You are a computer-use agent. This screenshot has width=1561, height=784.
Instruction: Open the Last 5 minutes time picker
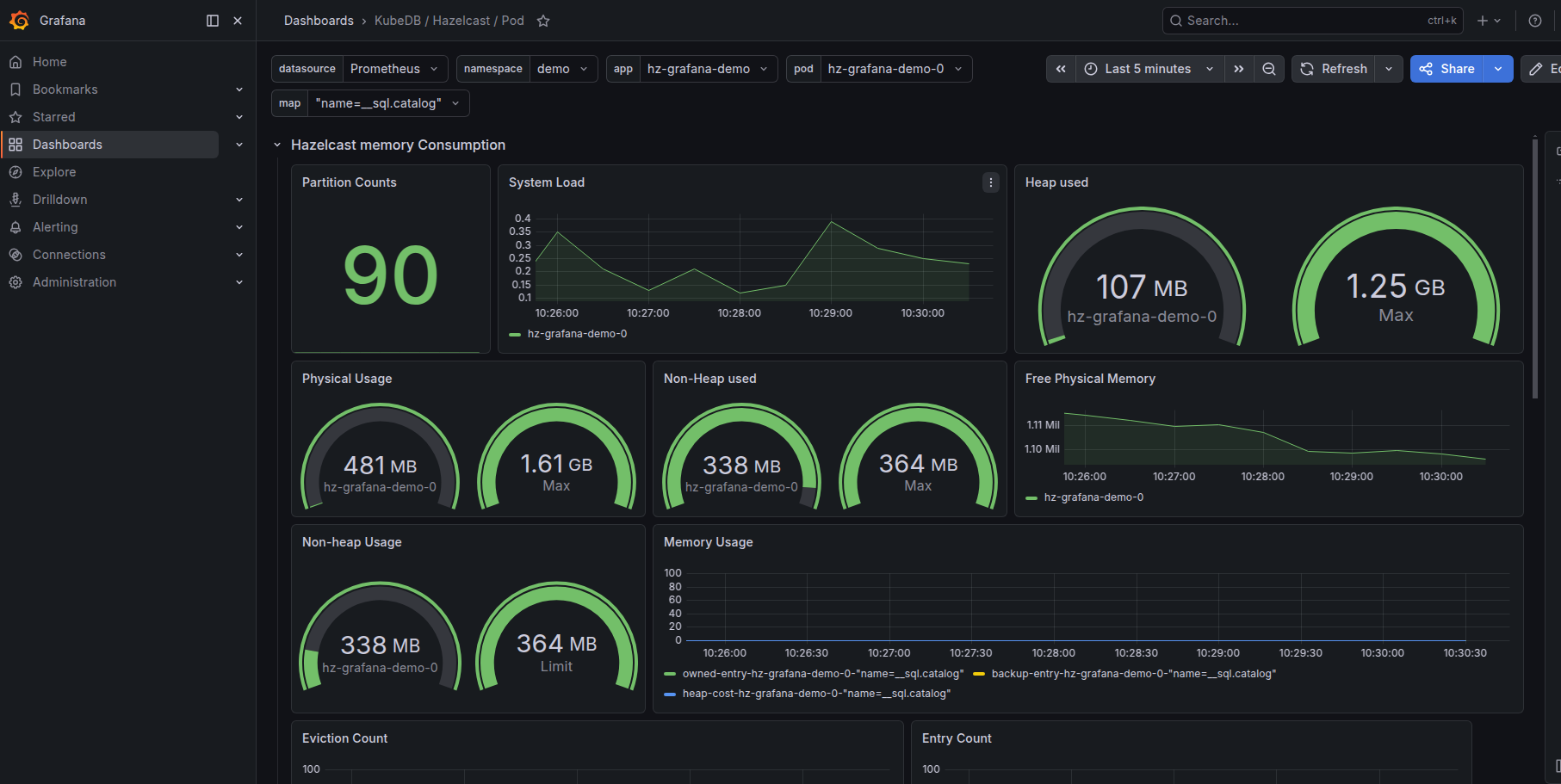(1149, 69)
